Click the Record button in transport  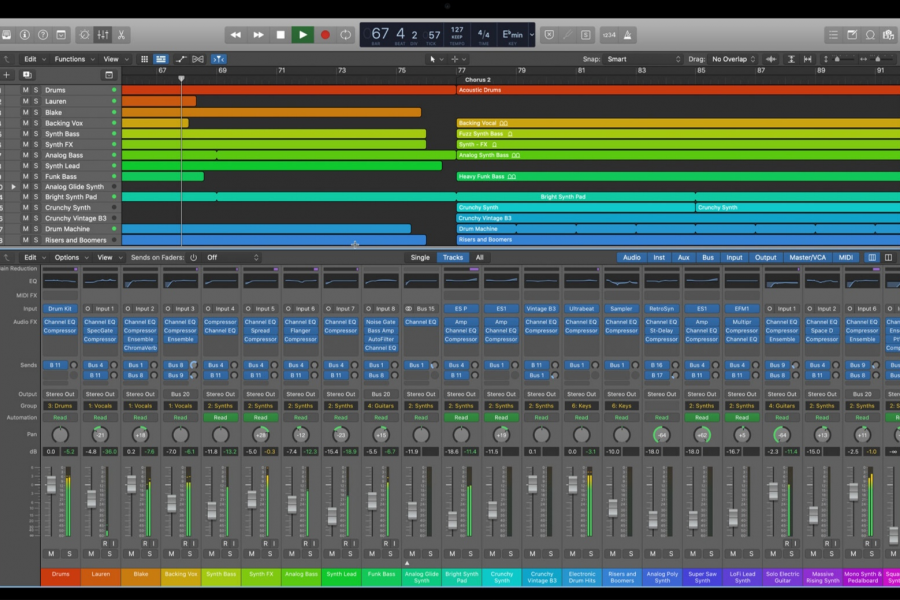click(325, 35)
